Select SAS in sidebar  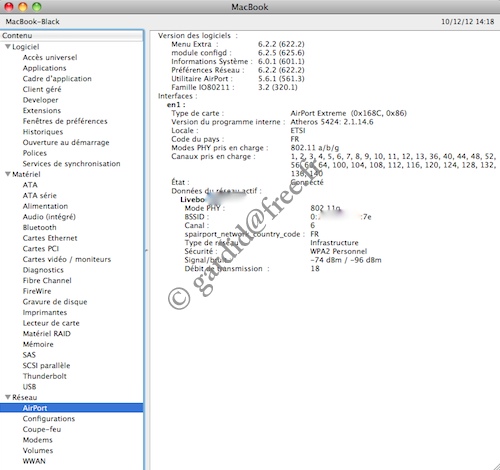pos(29,355)
